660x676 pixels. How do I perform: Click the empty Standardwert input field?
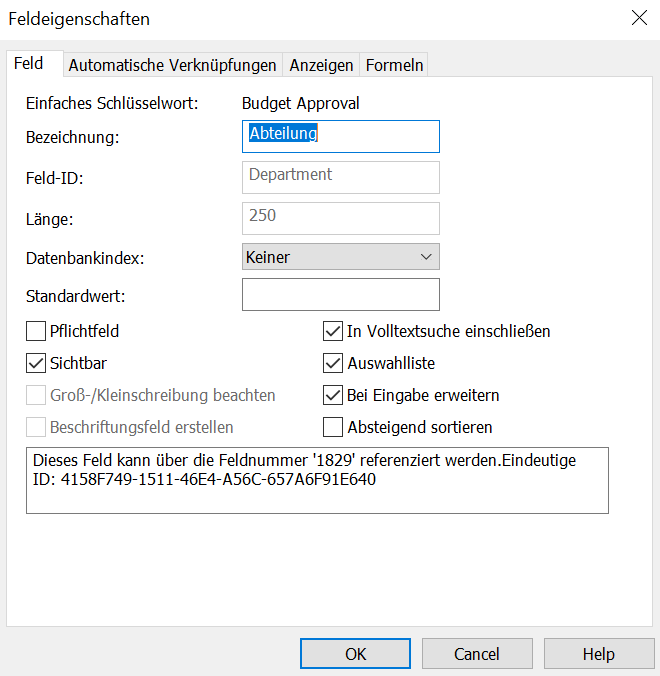pos(341,294)
